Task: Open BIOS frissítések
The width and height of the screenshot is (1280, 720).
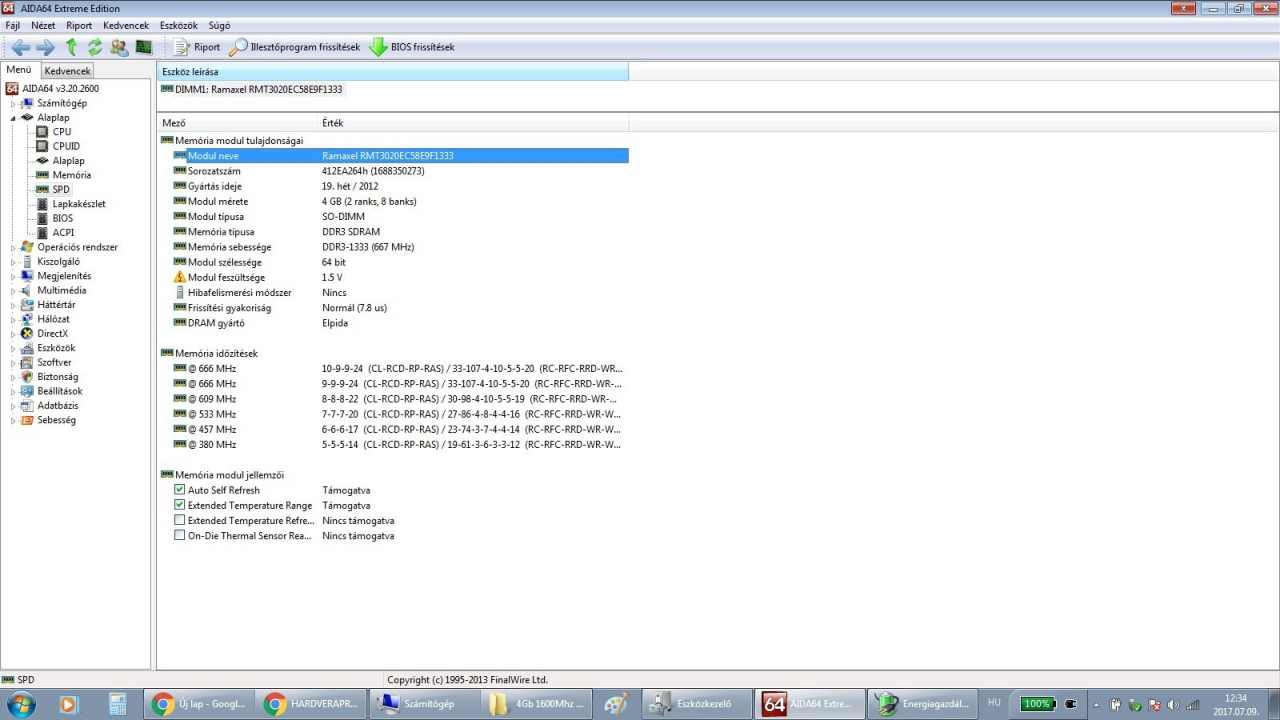Action: (x=412, y=47)
